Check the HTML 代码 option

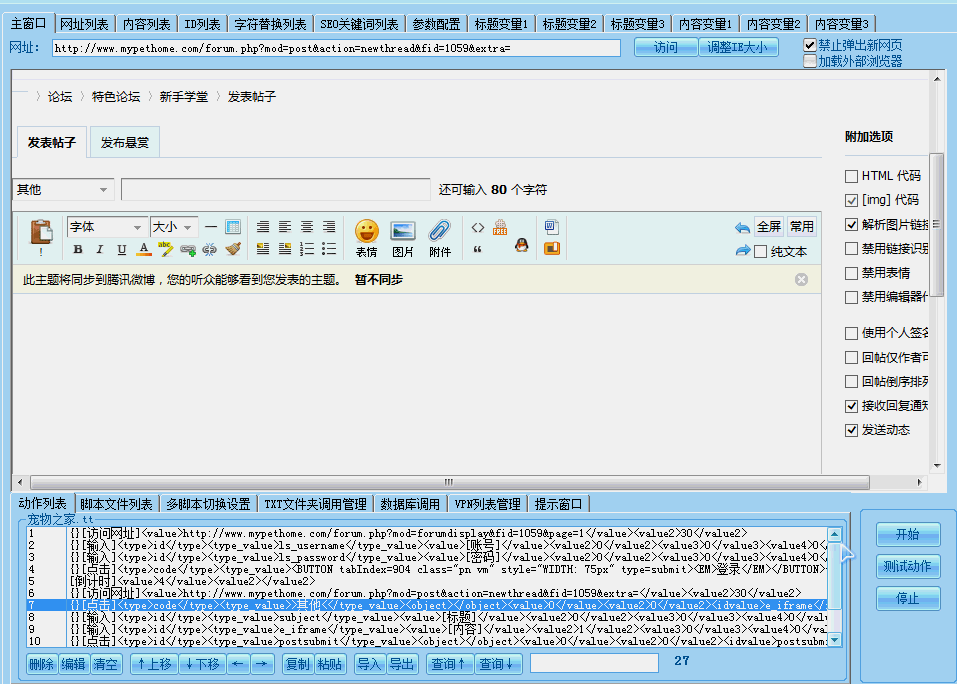pyautogui.click(x=851, y=176)
